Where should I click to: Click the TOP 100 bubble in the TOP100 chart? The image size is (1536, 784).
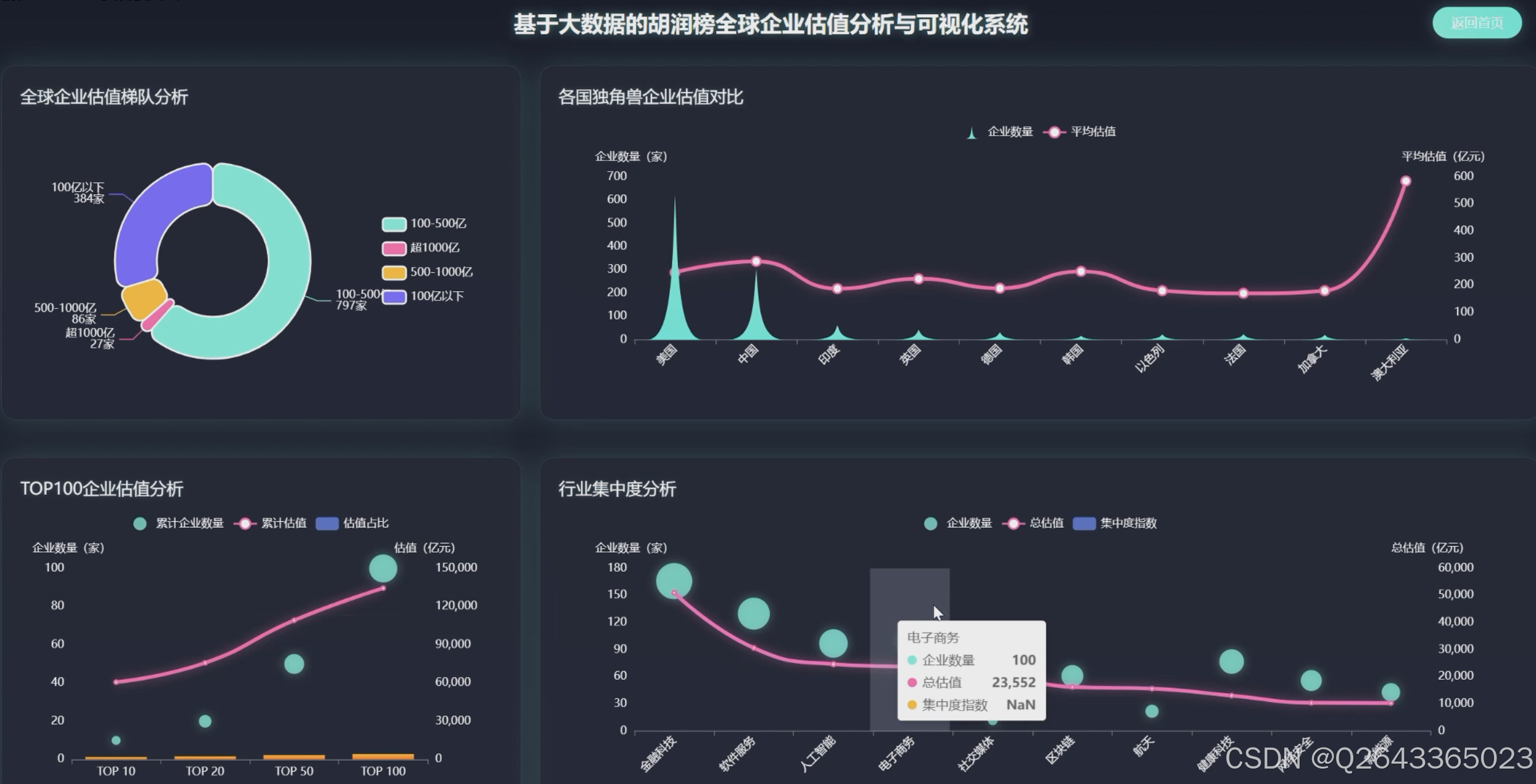point(382,568)
